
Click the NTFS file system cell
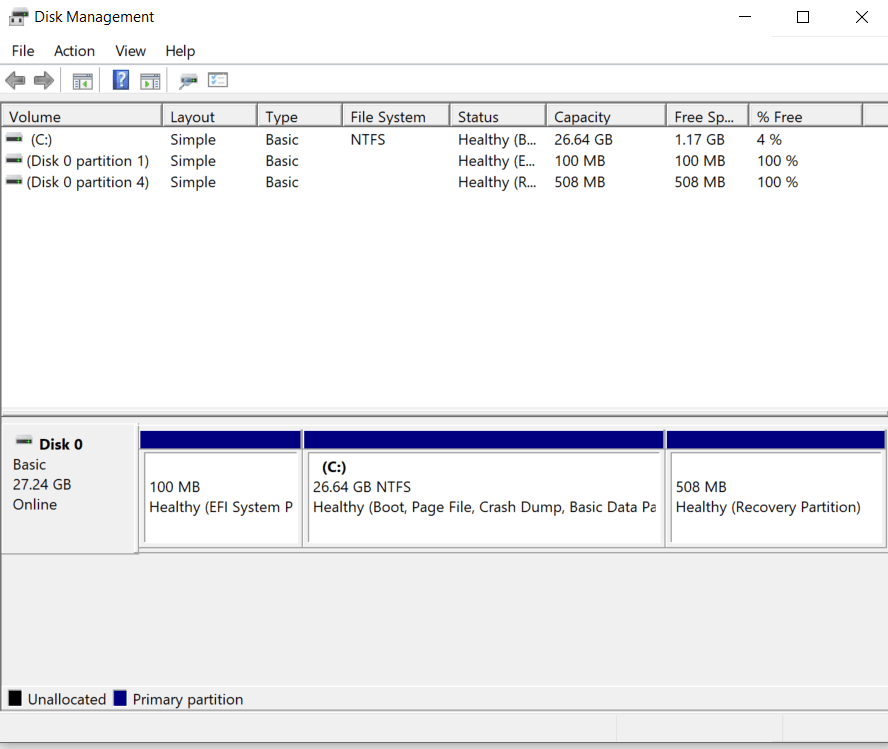368,139
